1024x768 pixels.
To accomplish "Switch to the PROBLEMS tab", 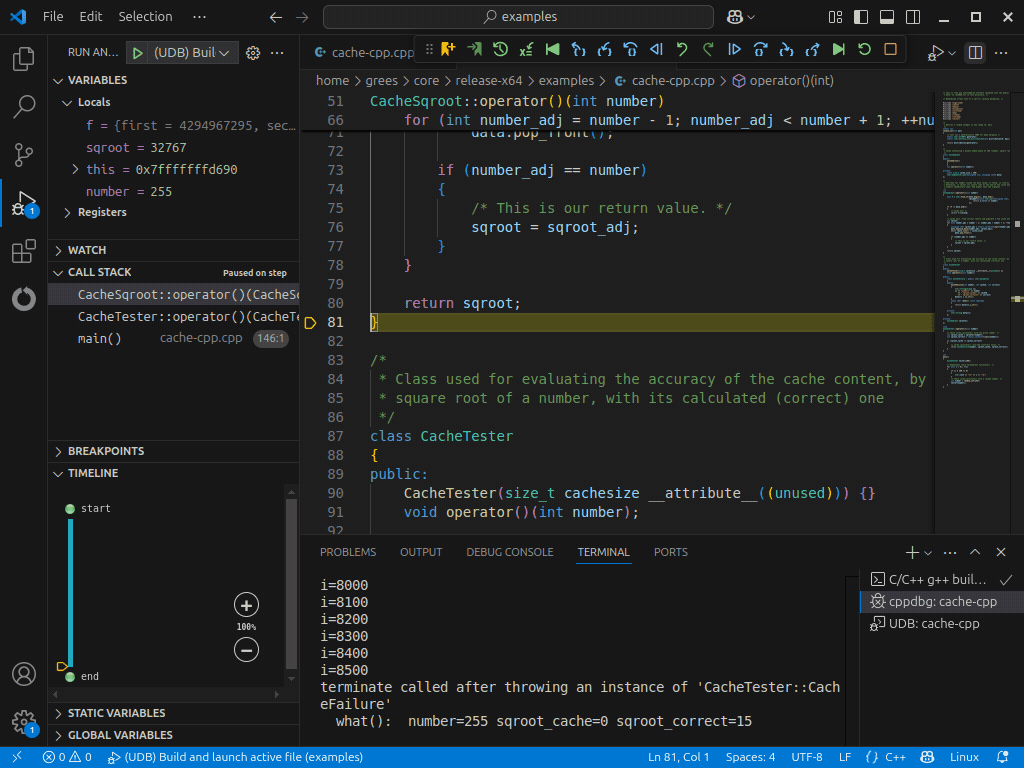I will pos(348,552).
